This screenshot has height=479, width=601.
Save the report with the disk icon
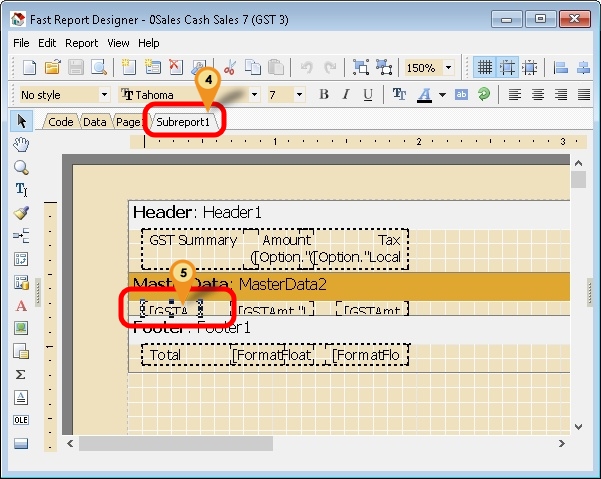[x=76, y=68]
